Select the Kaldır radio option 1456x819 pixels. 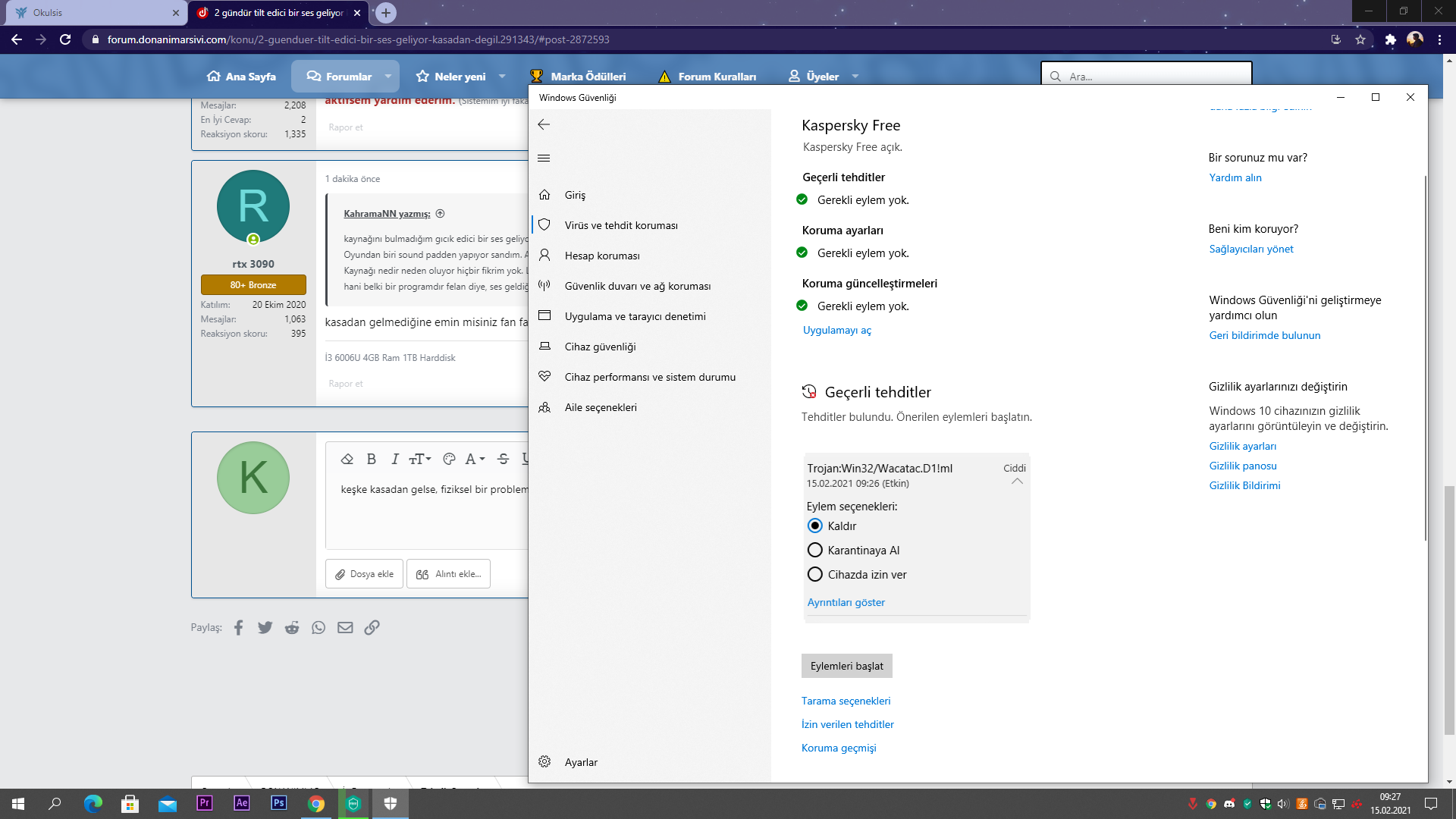[815, 526]
